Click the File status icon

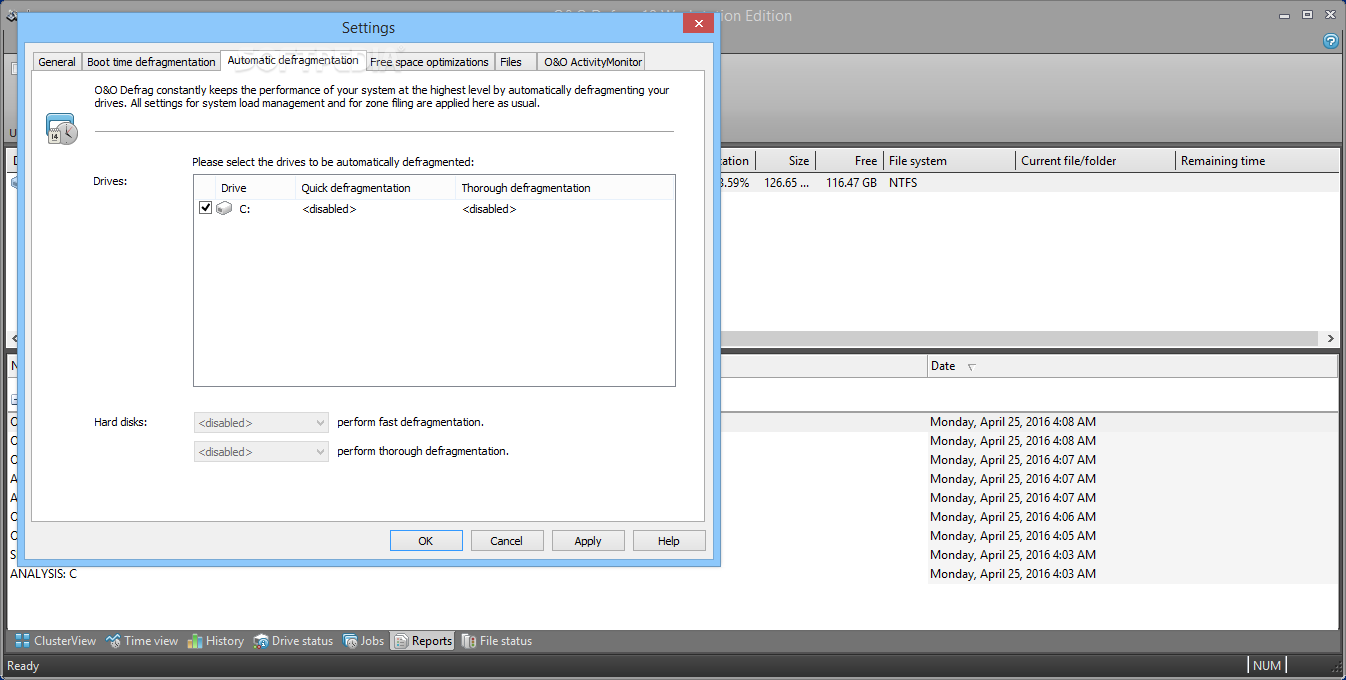468,641
